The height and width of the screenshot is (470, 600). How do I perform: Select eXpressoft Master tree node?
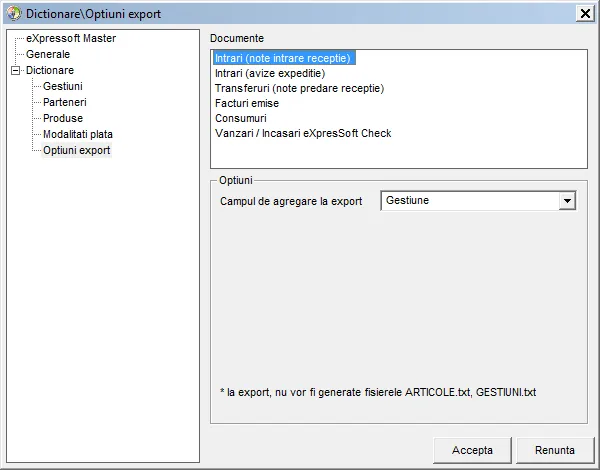tap(71, 38)
